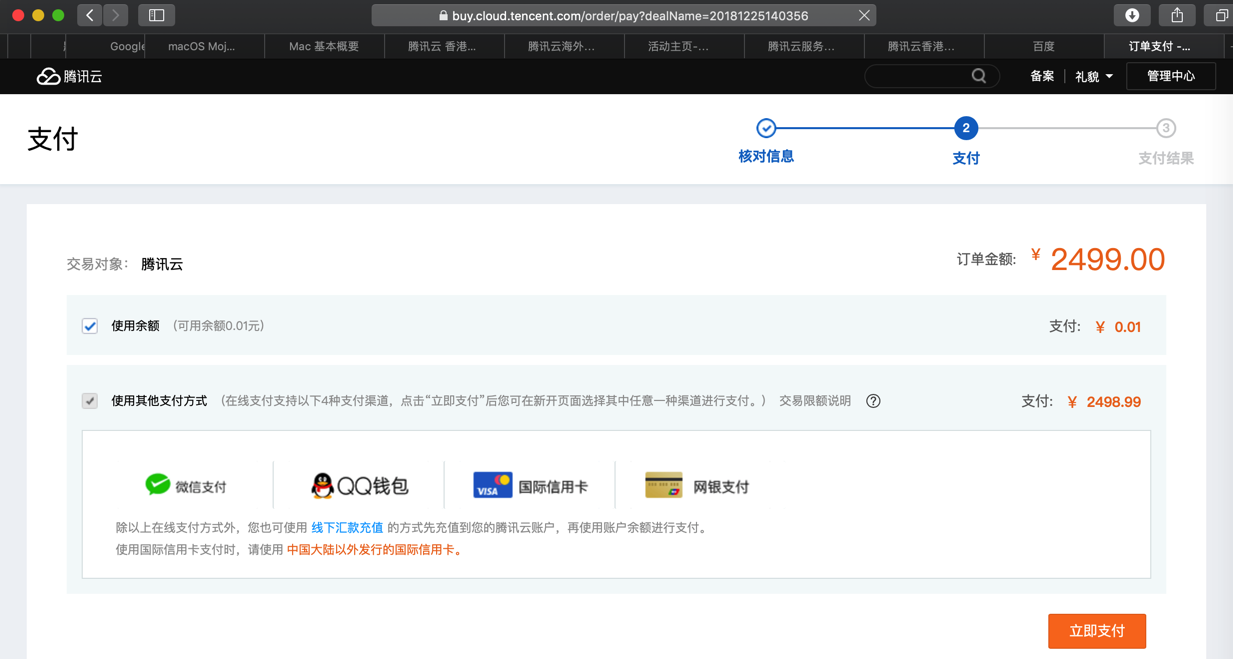The image size is (1233, 659).
Task: Choose the Visa international credit card icon
Action: [492, 485]
